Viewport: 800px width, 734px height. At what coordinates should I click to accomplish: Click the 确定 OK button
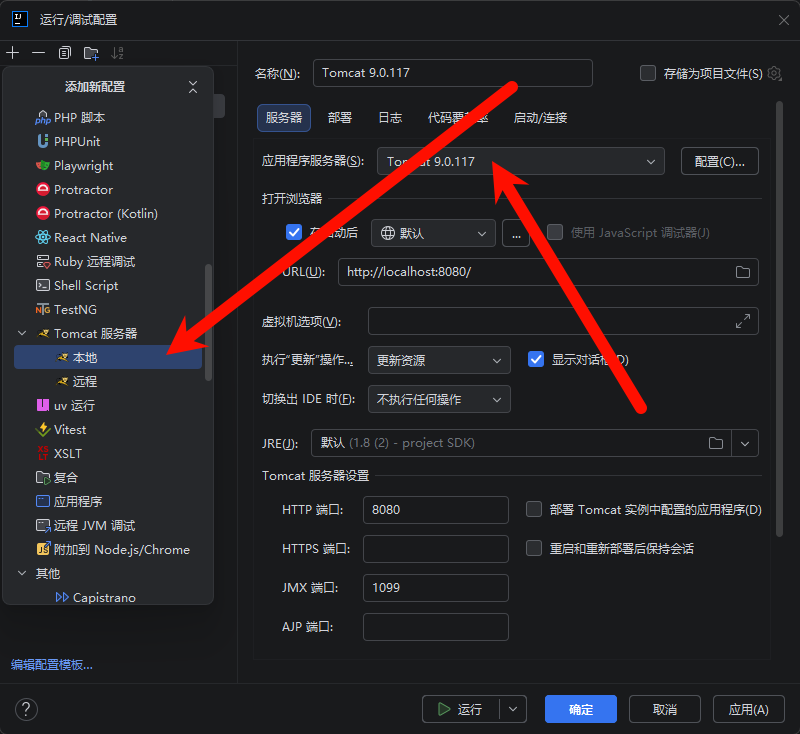(x=581, y=709)
